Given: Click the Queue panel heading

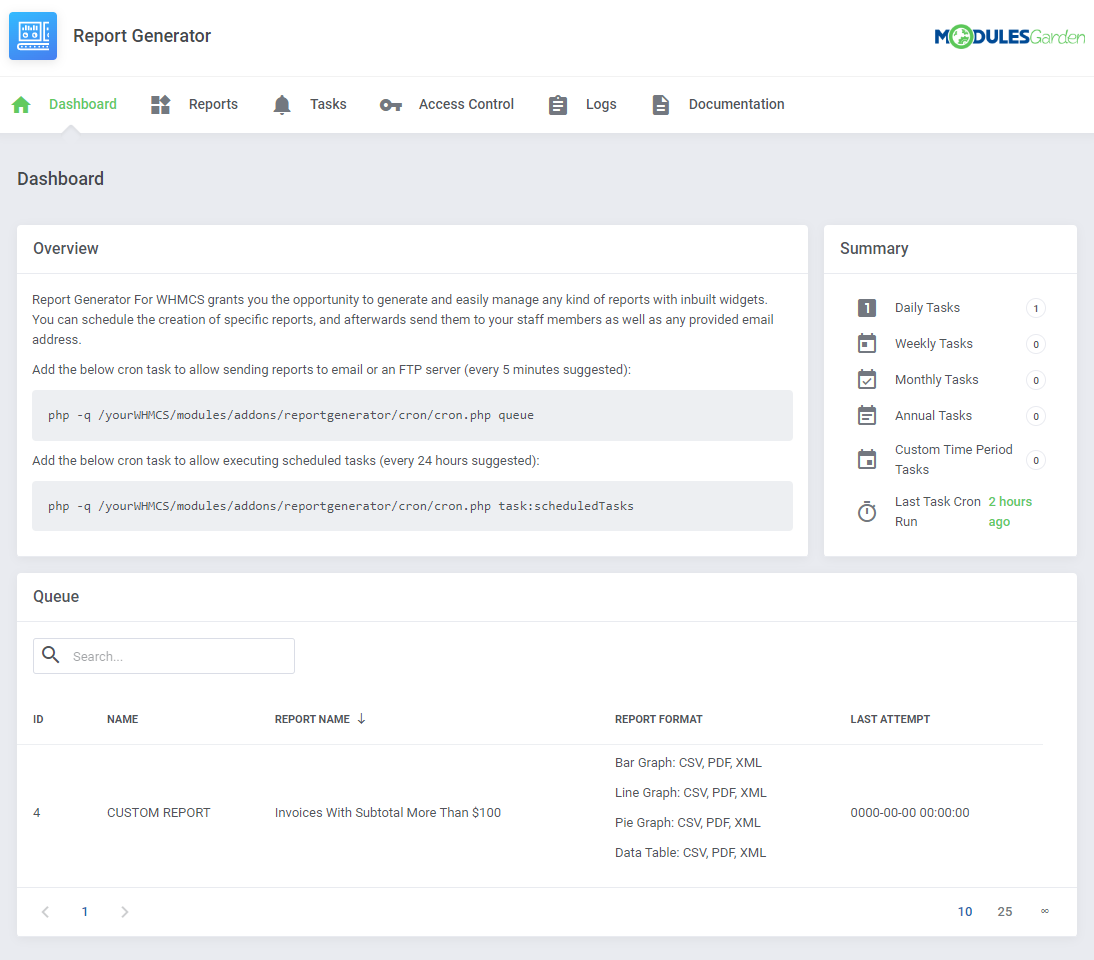Looking at the screenshot, I should pos(56,597).
